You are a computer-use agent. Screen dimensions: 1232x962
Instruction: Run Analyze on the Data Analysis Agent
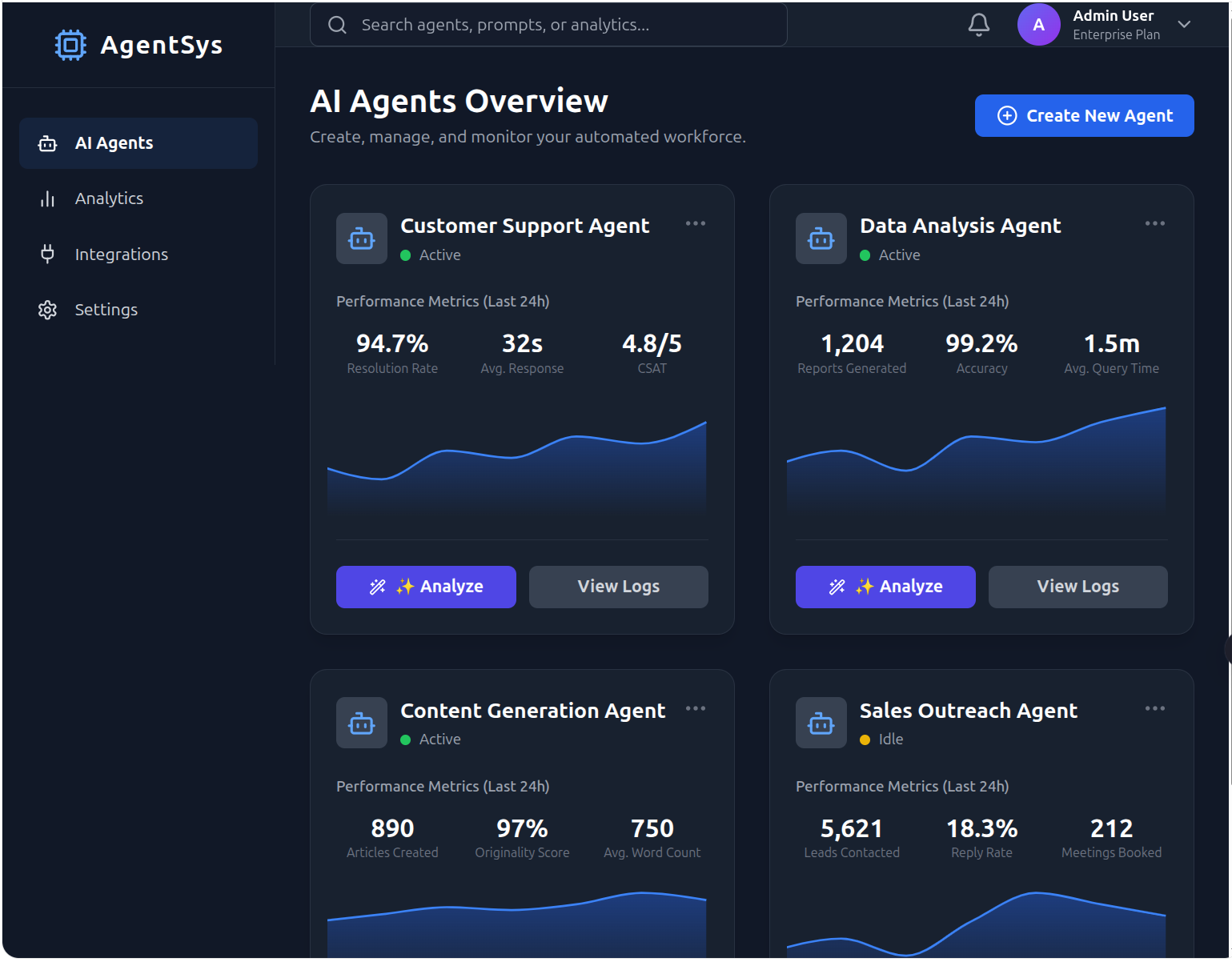(885, 586)
